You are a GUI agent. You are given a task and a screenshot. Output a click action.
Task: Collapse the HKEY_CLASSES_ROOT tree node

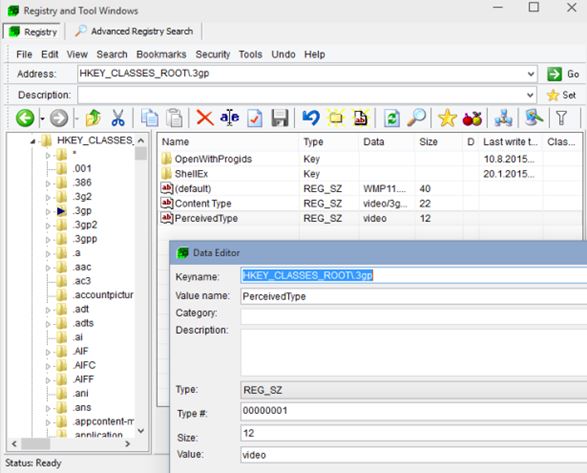tap(33, 142)
